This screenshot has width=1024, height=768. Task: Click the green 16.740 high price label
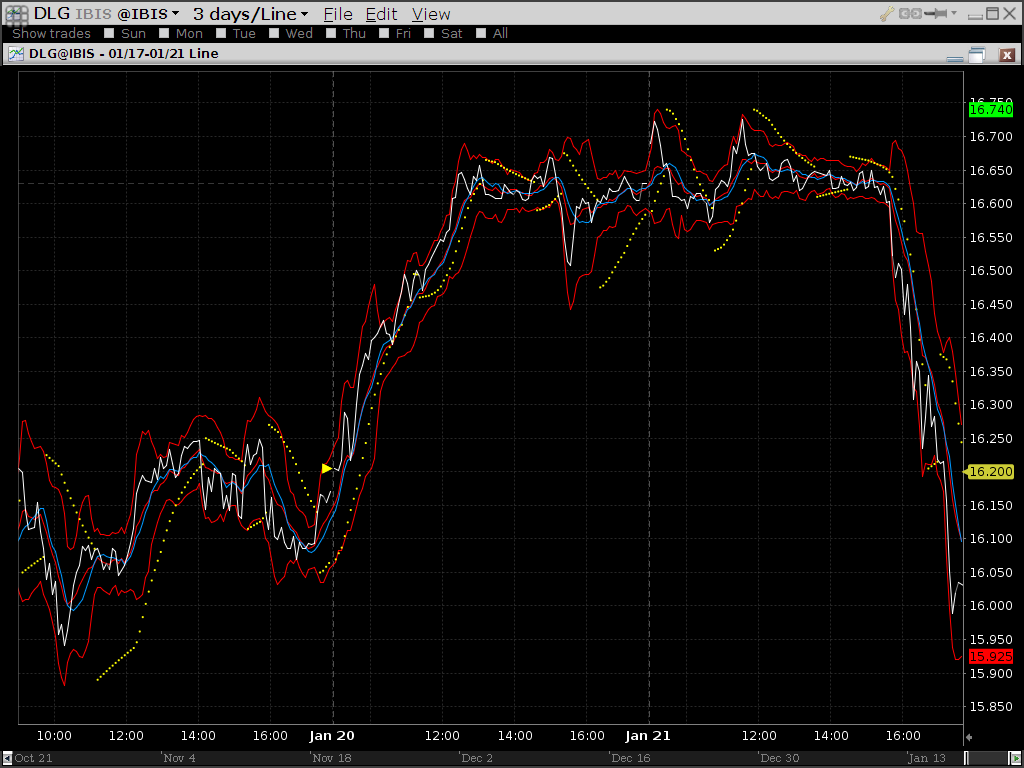(x=991, y=110)
